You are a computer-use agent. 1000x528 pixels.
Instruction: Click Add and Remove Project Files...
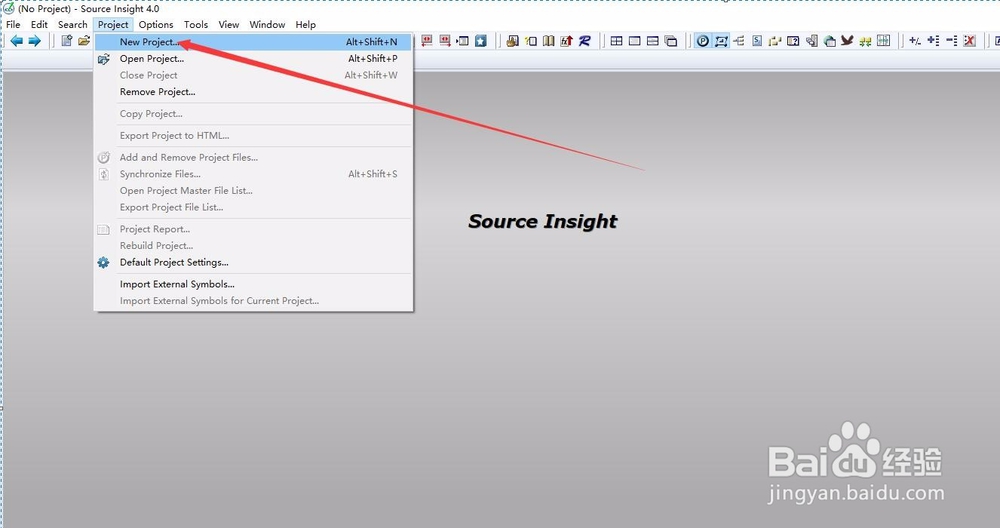pos(253,157)
